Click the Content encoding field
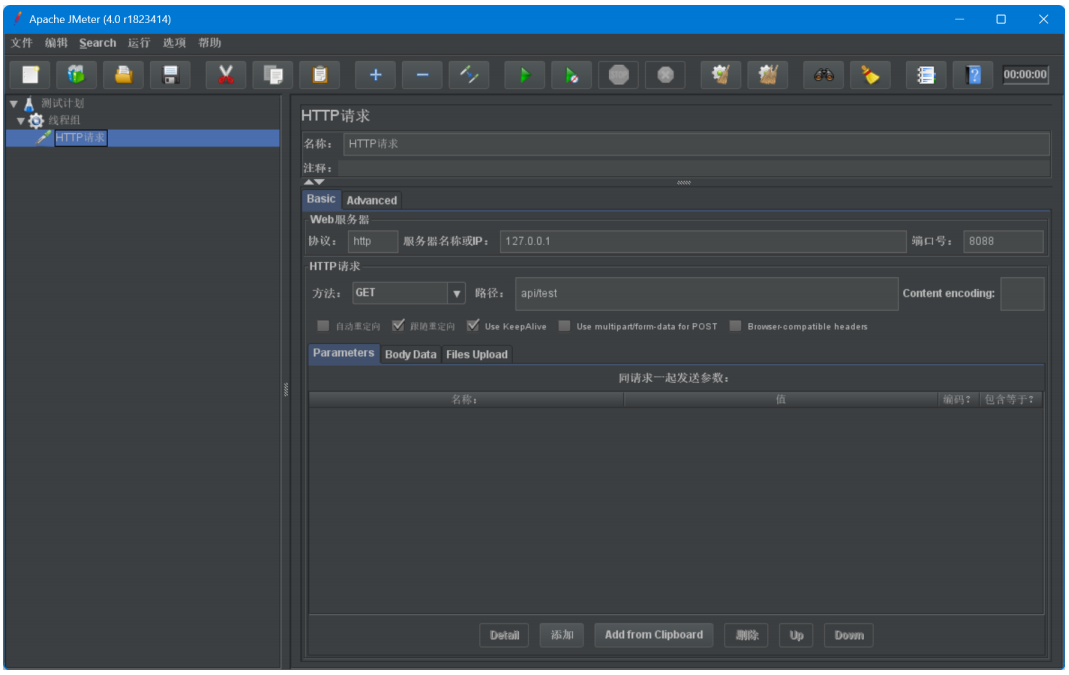Screen dimensions: 1069x675 point(1022,294)
